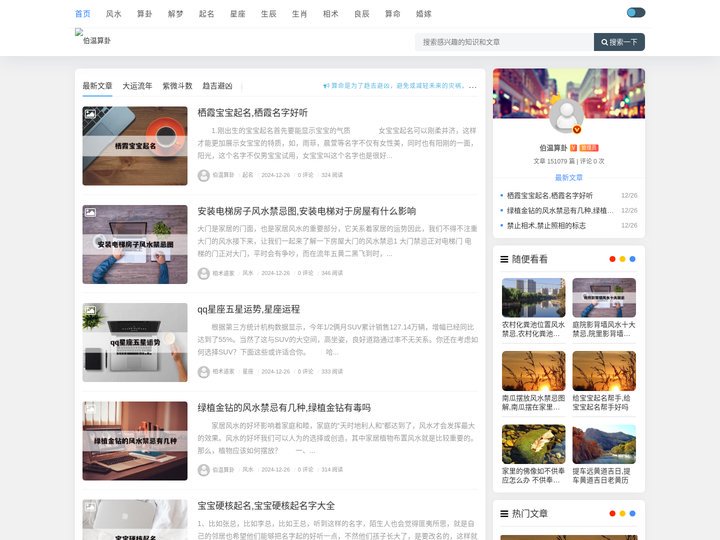Open the 农村化粪池位置风水 thumbnail
The image size is (720, 540).
click(534, 298)
